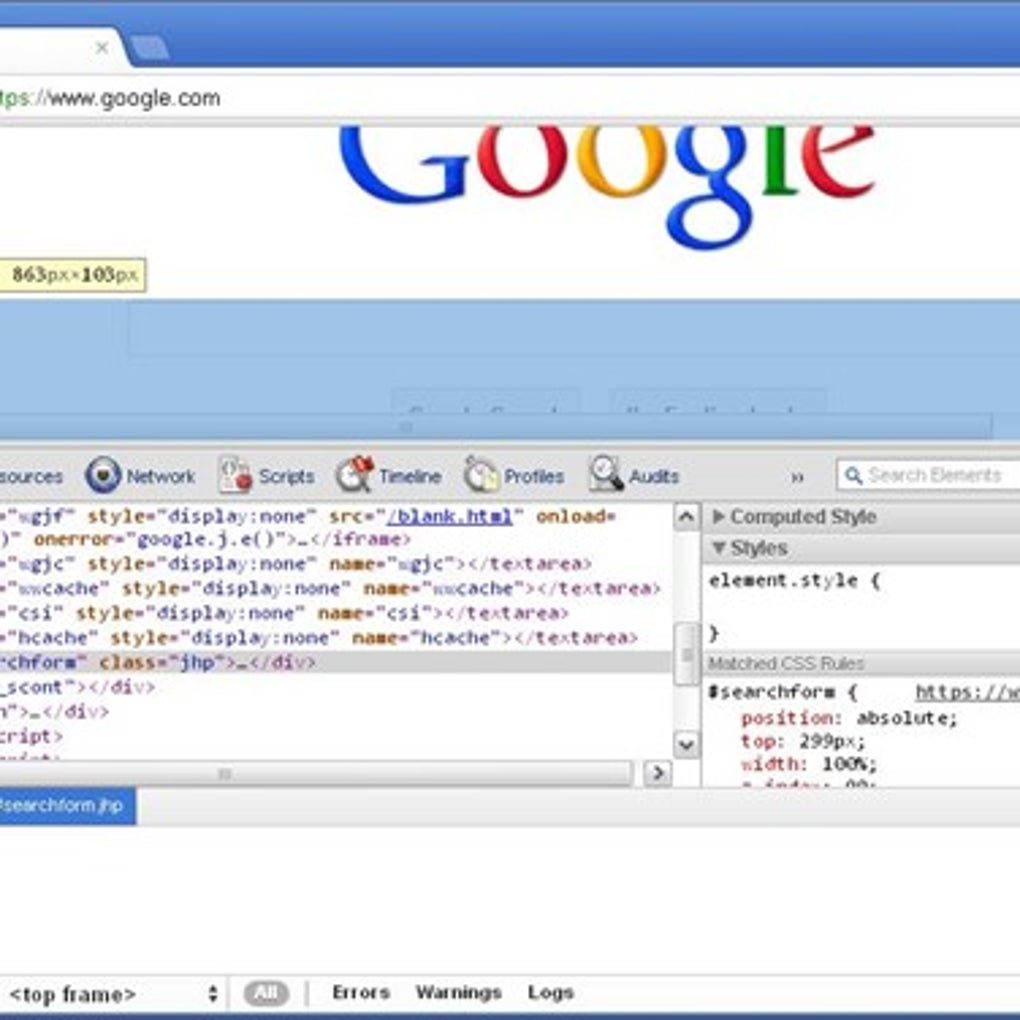Open the /blank.html link
The height and width of the screenshot is (1020, 1020).
coord(450,517)
